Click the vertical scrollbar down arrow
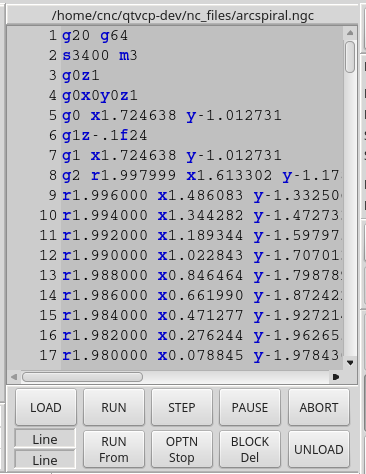Screen dimensions: 366x474 point(350,363)
